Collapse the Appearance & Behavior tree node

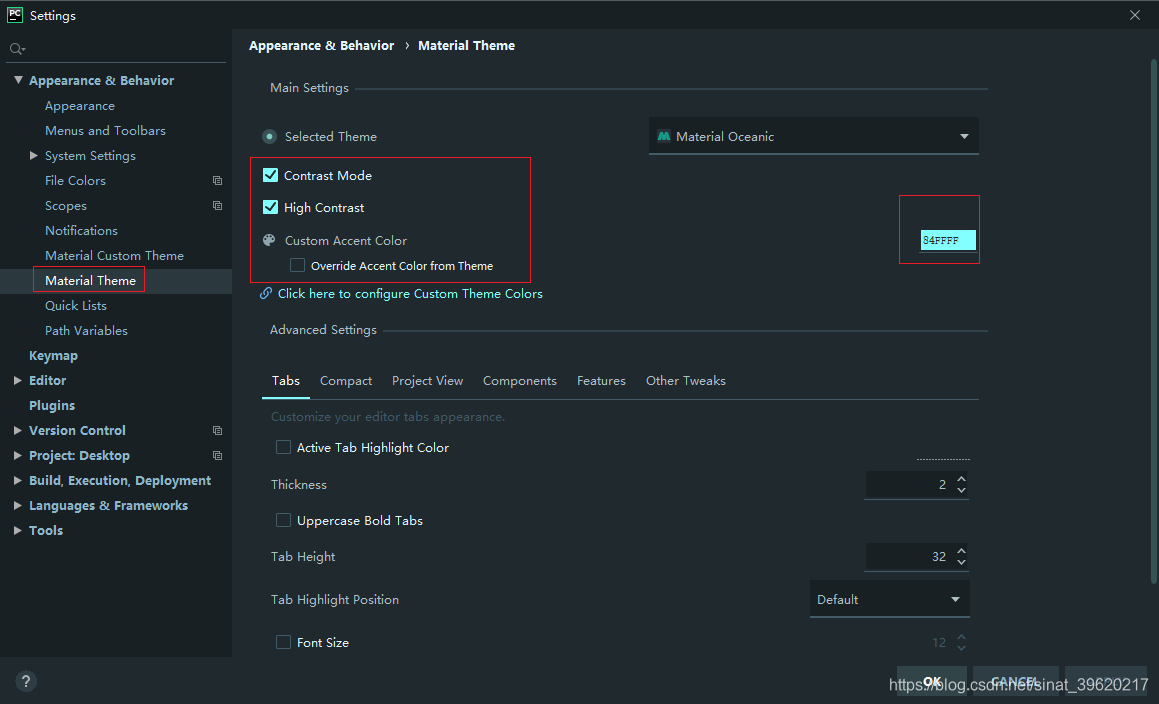(x=18, y=80)
